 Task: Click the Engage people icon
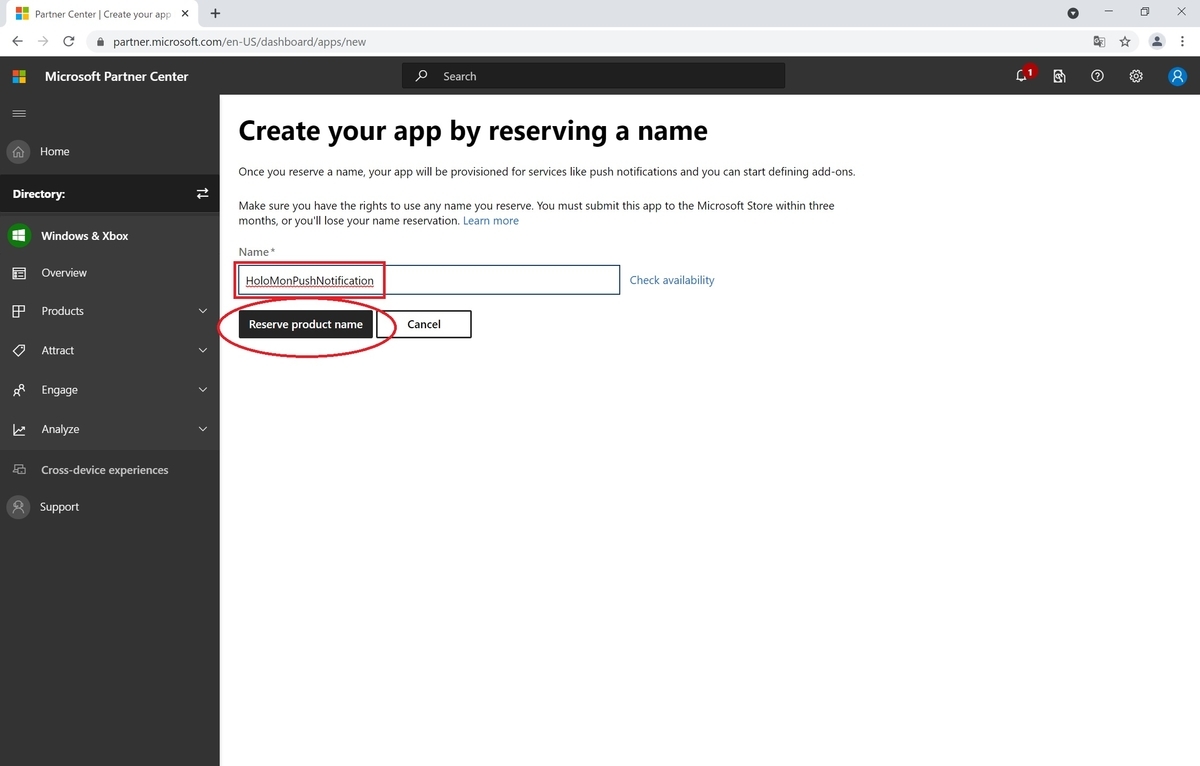(x=19, y=390)
